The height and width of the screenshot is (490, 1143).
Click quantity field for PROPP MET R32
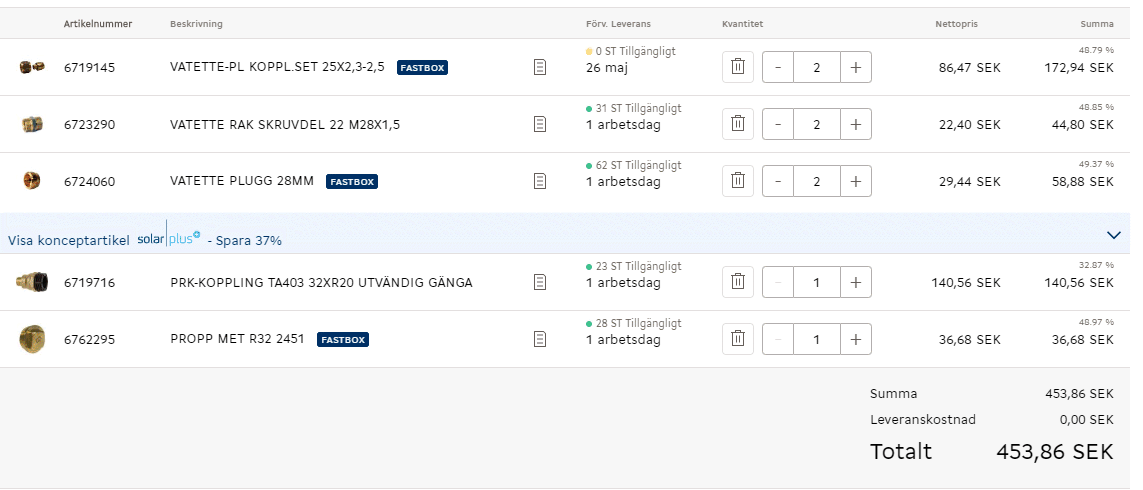(x=816, y=339)
